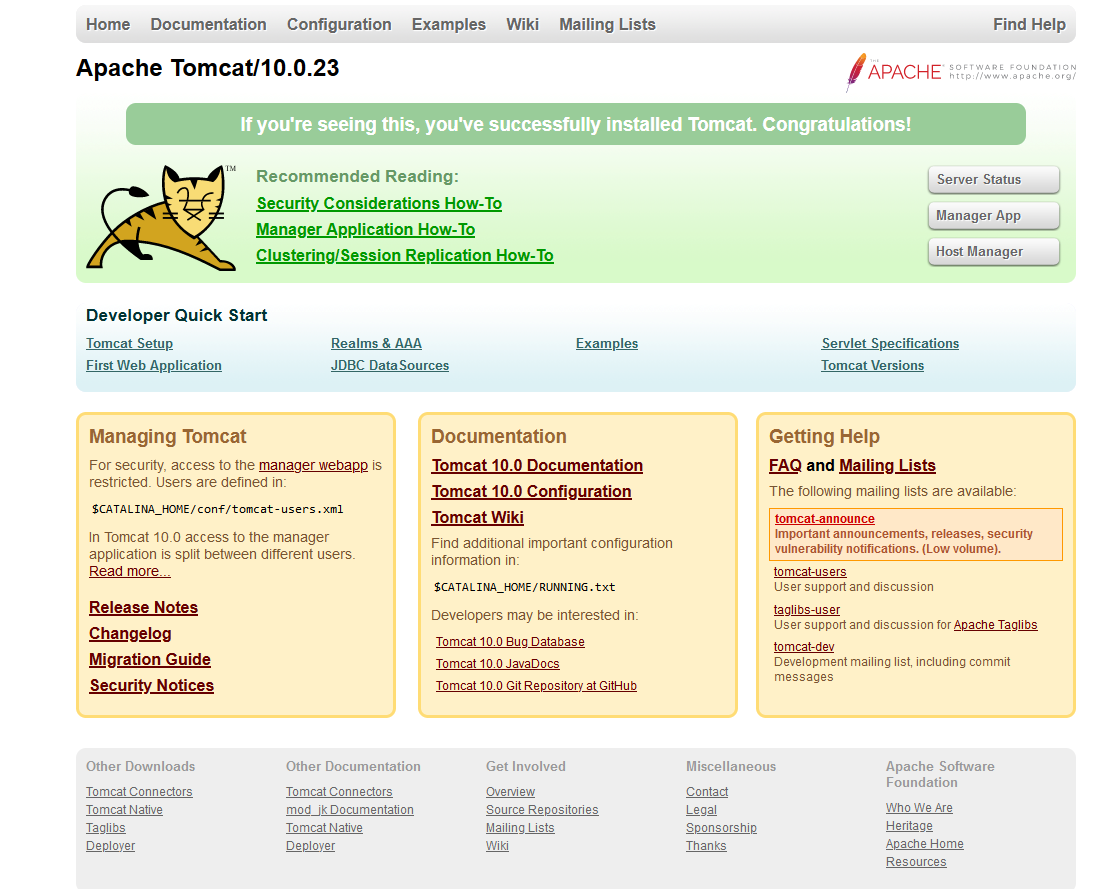This screenshot has height=889, width=1112.
Task: Open the Release Notes link
Action: point(143,608)
